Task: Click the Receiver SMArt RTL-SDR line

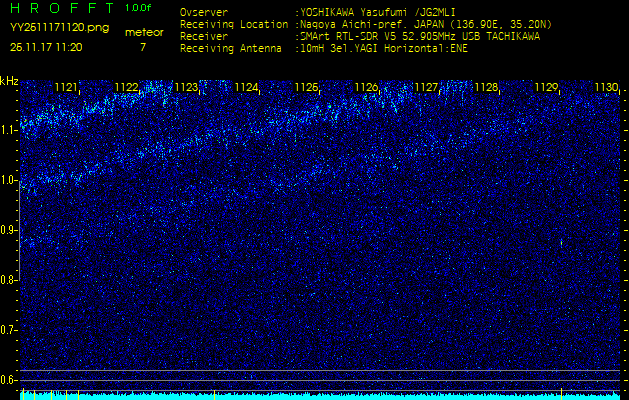Action: tap(418, 36)
